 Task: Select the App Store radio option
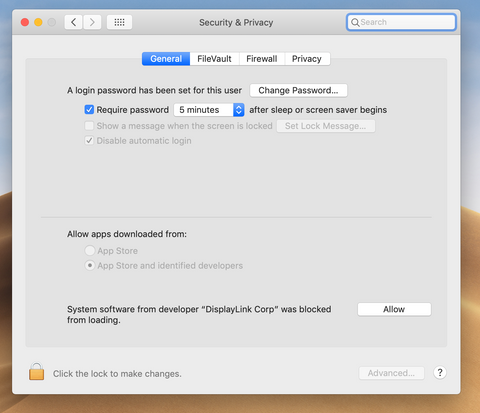90,250
